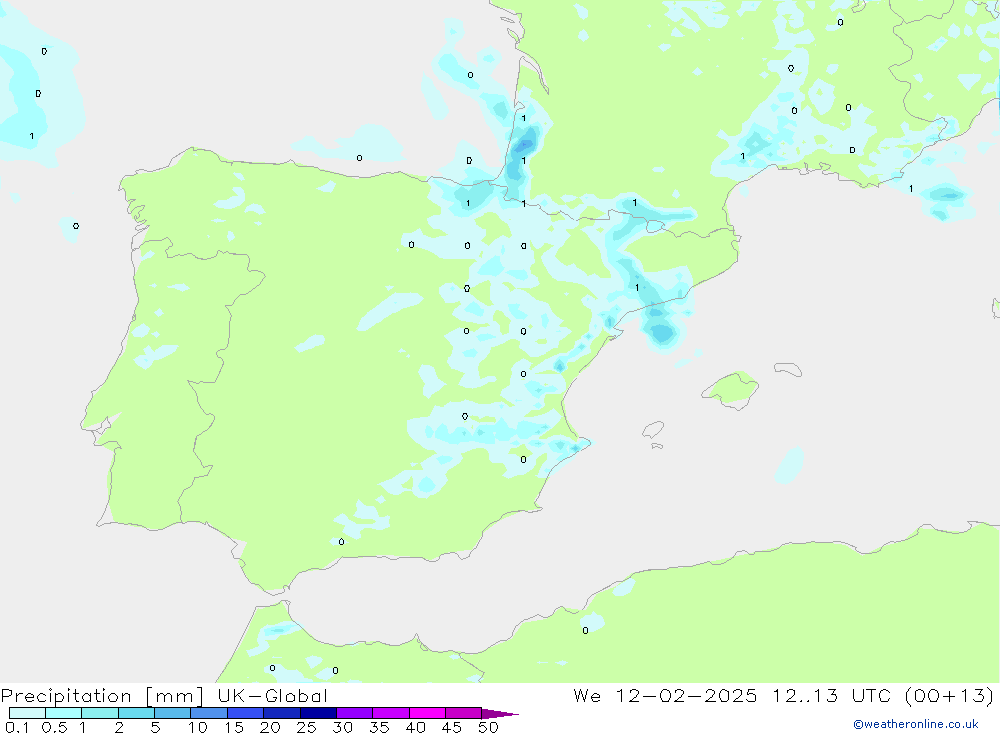Click the legend scale label '2'

tap(119, 727)
